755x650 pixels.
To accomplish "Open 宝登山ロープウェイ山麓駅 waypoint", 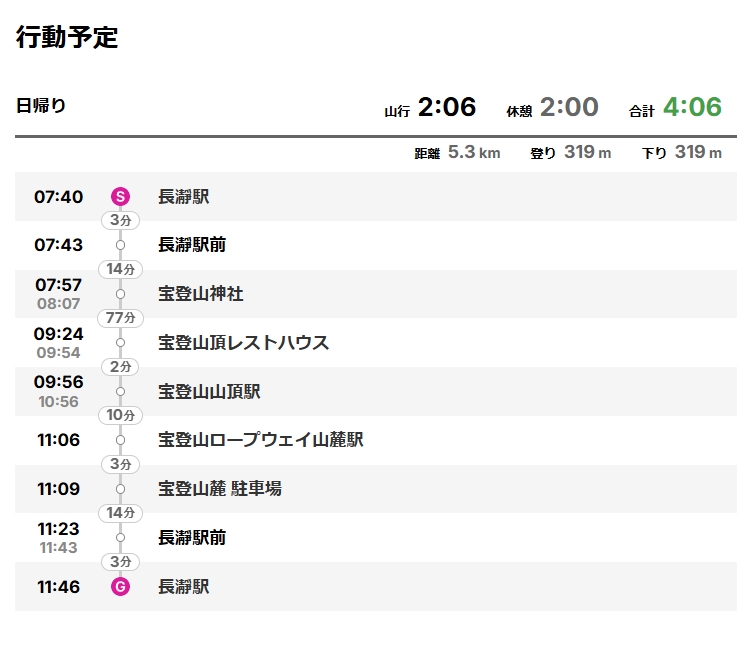I will pyautogui.click(x=260, y=440).
